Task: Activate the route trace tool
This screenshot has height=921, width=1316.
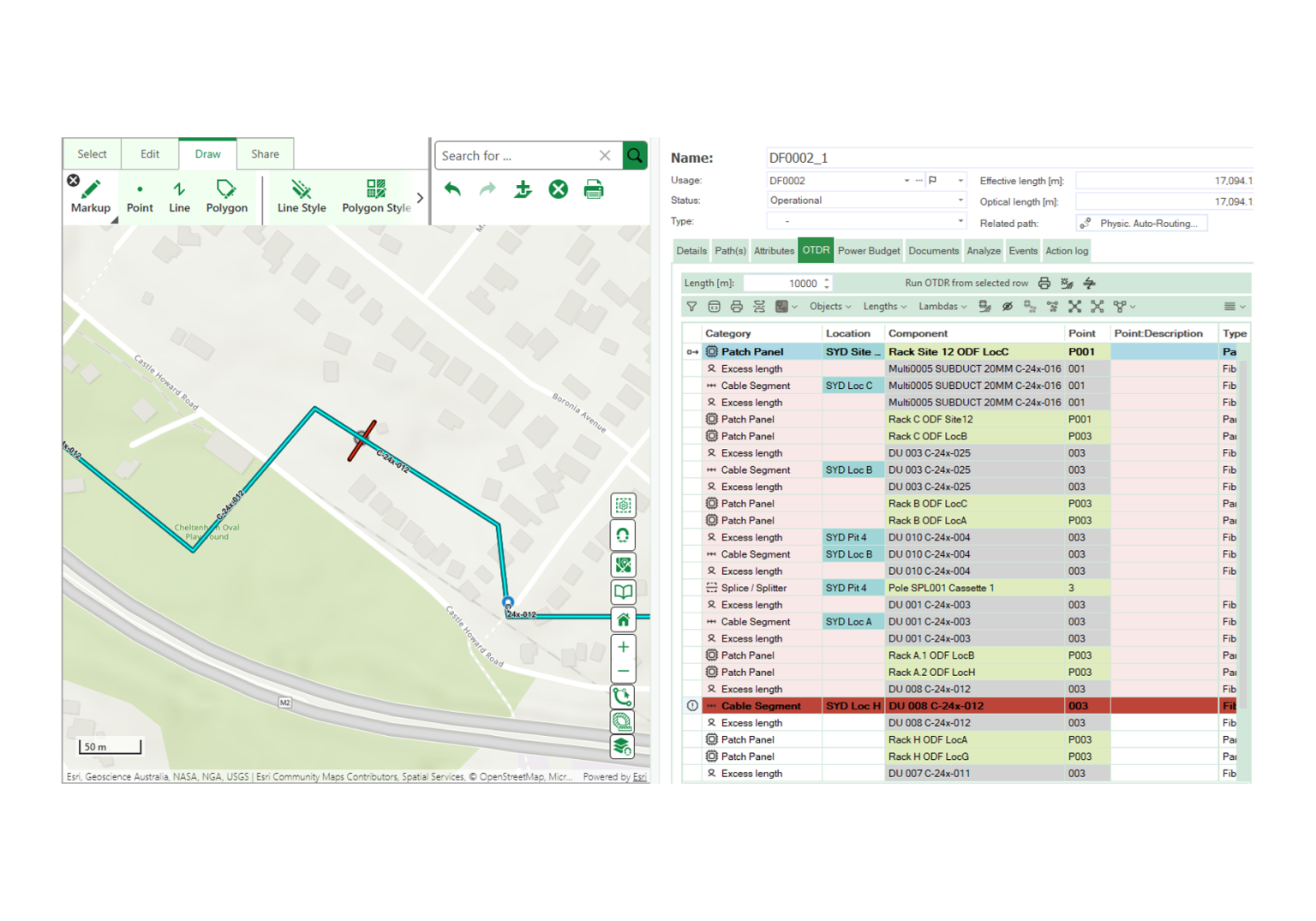Action: click(x=623, y=697)
